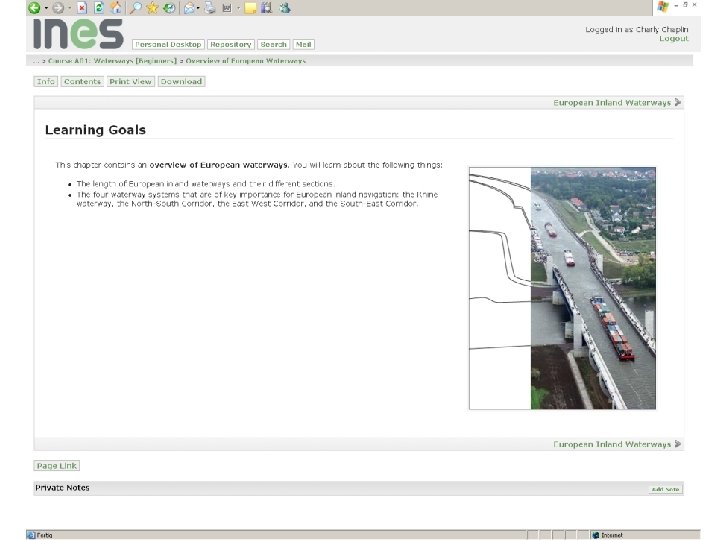Go to the Search menu item
720x540 pixels.
273,45
